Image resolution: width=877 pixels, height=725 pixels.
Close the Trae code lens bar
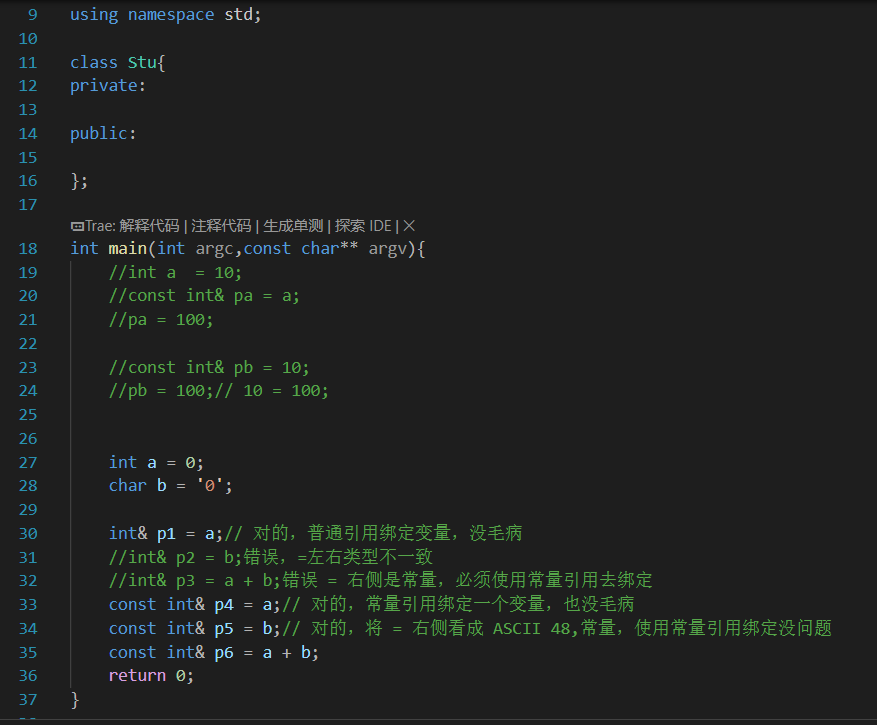click(x=409, y=226)
